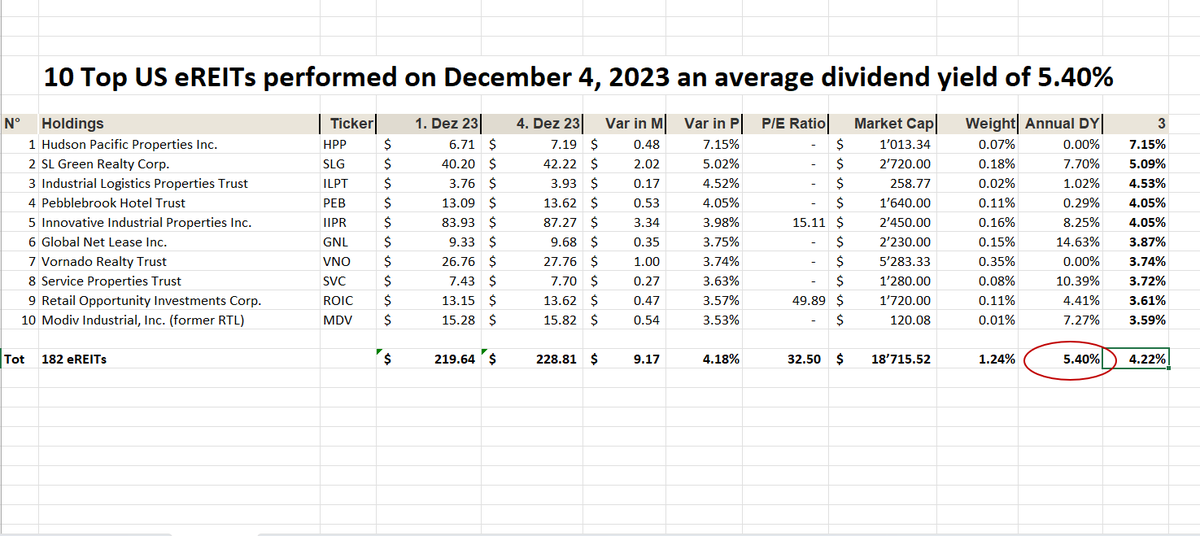This screenshot has width=1200, height=536.
Task: Select the 14.63% annual DY for GNL
Action: tap(1078, 242)
